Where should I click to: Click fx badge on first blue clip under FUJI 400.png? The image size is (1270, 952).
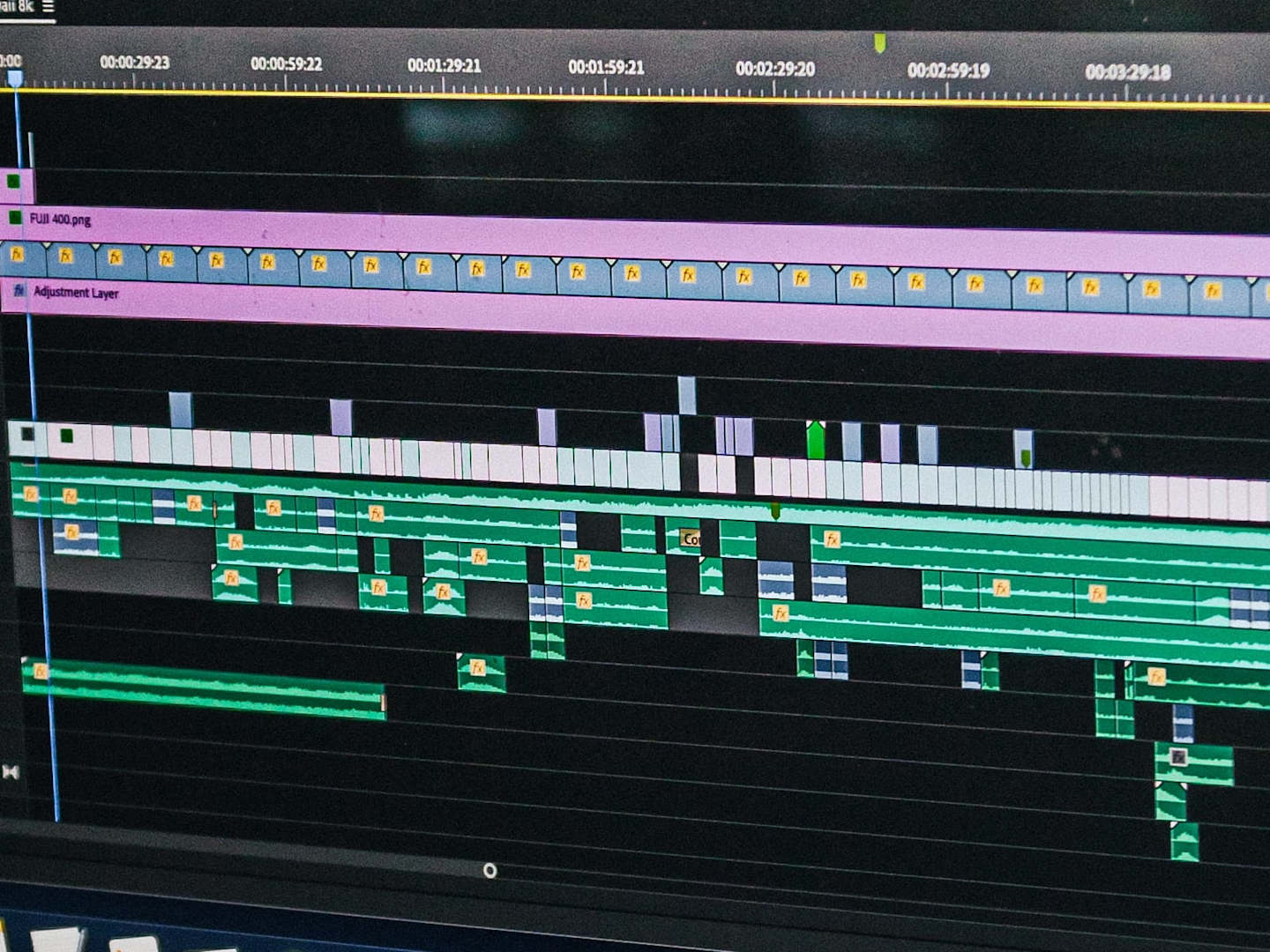17,255
